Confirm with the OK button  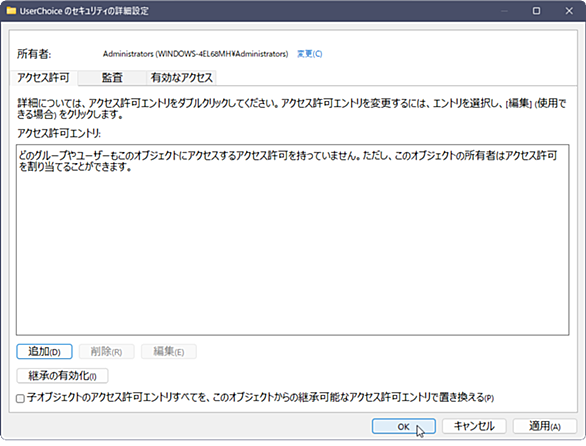404,426
